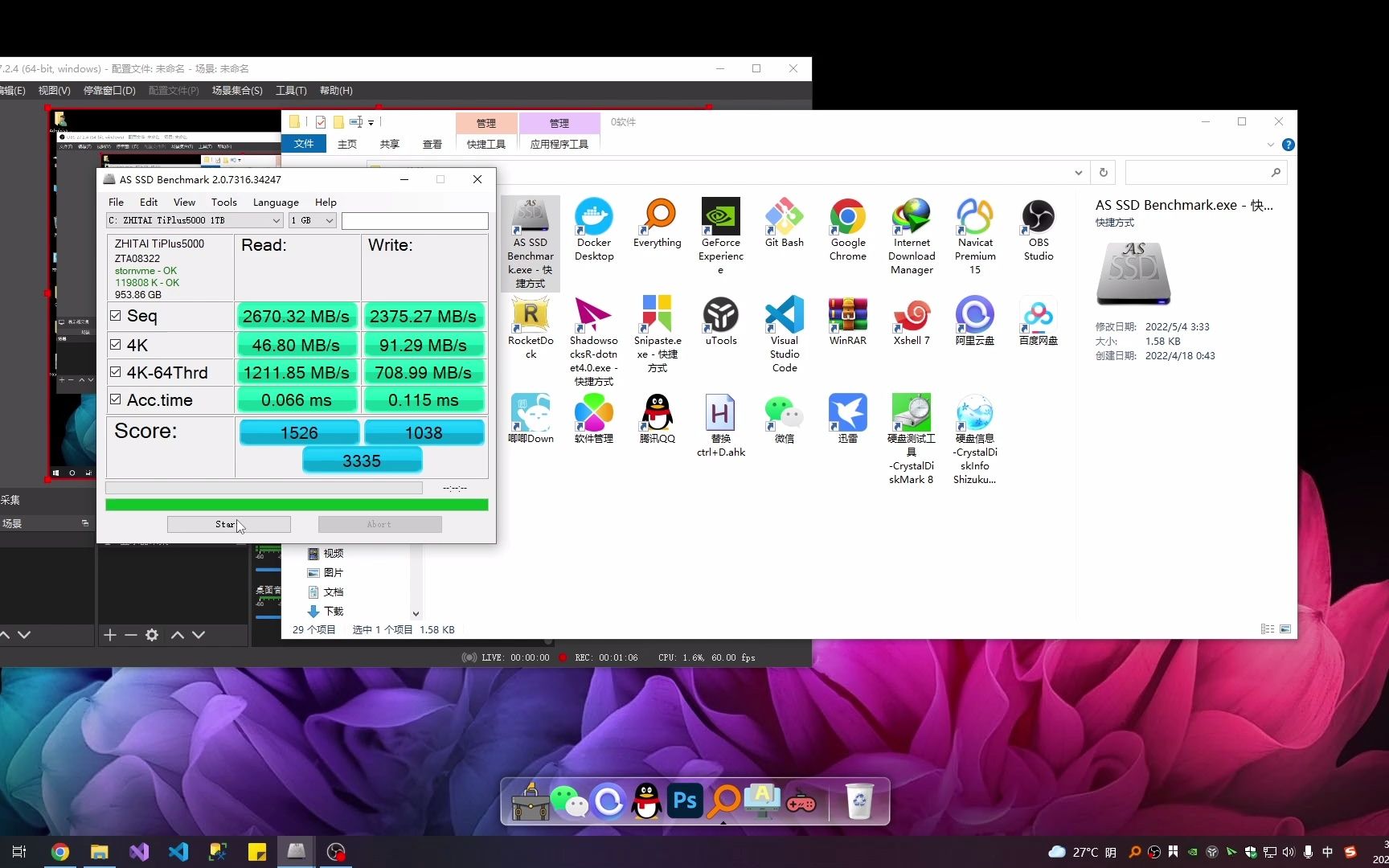Select the Shadowsocks shortcut
The image size is (1389, 868).
(594, 342)
